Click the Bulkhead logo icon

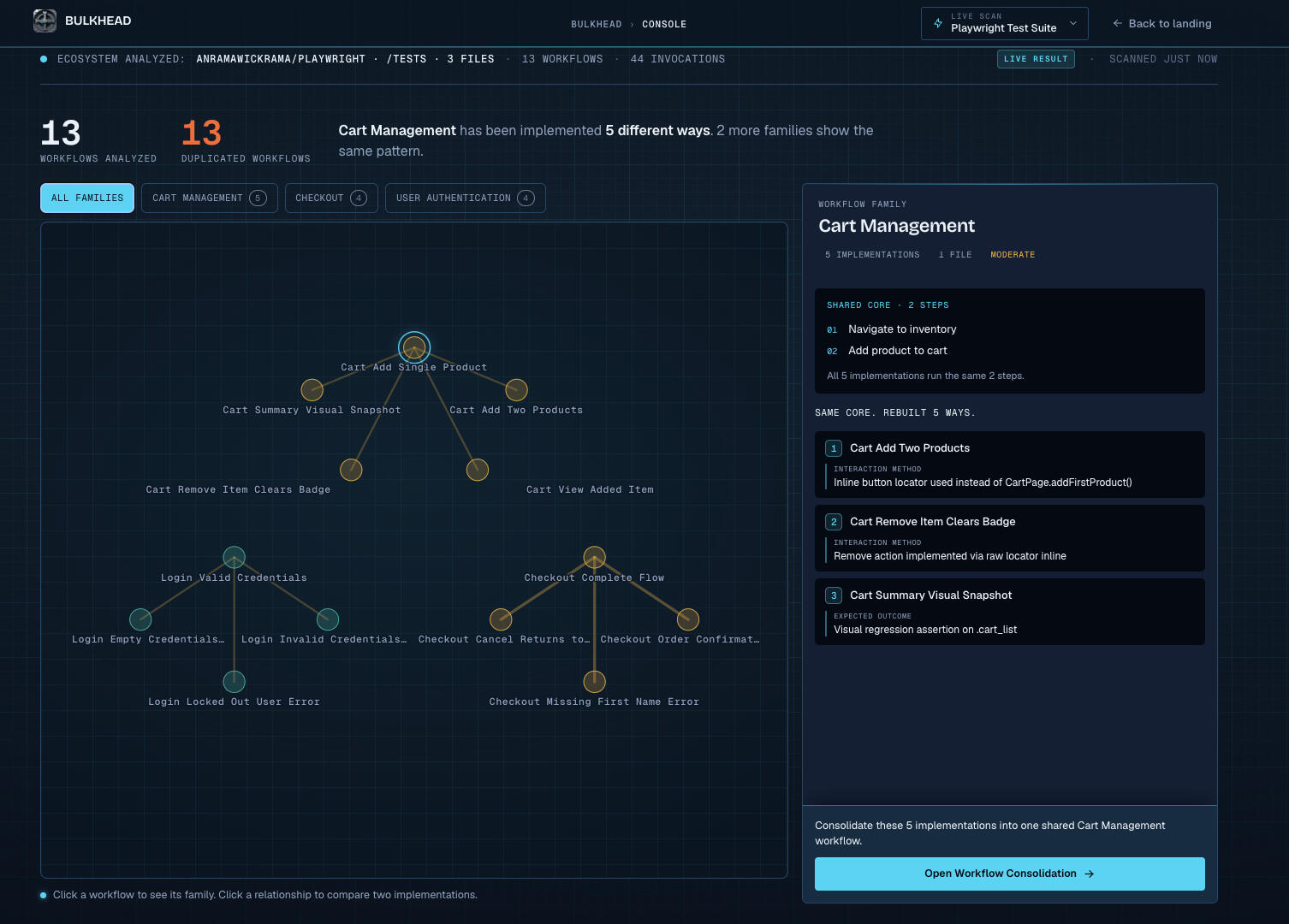[x=45, y=21]
